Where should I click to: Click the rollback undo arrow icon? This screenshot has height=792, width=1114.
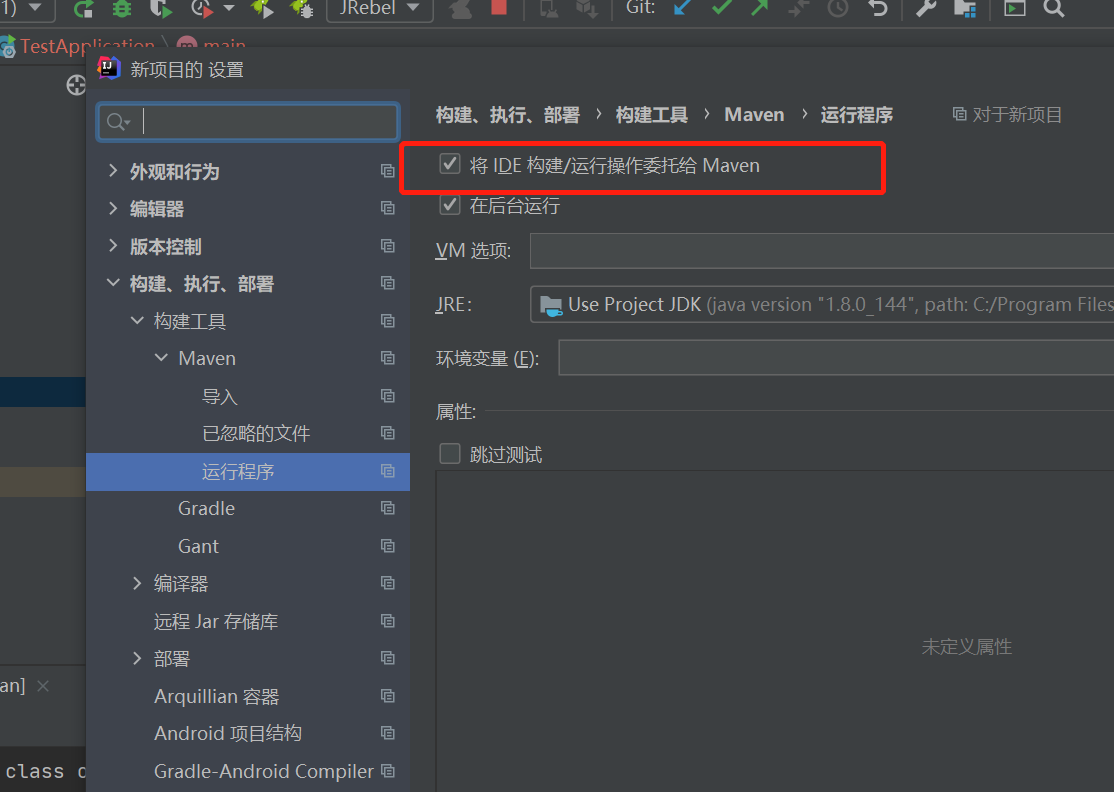coord(878,9)
